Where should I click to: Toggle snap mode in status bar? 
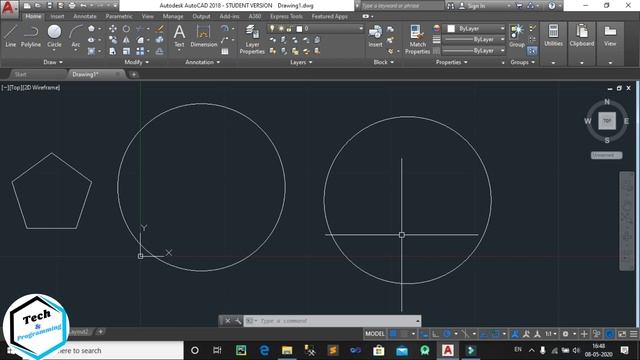pos(404,334)
